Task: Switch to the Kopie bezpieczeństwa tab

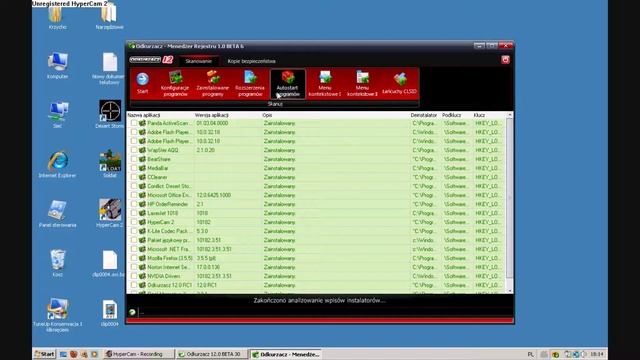Action: (x=251, y=61)
